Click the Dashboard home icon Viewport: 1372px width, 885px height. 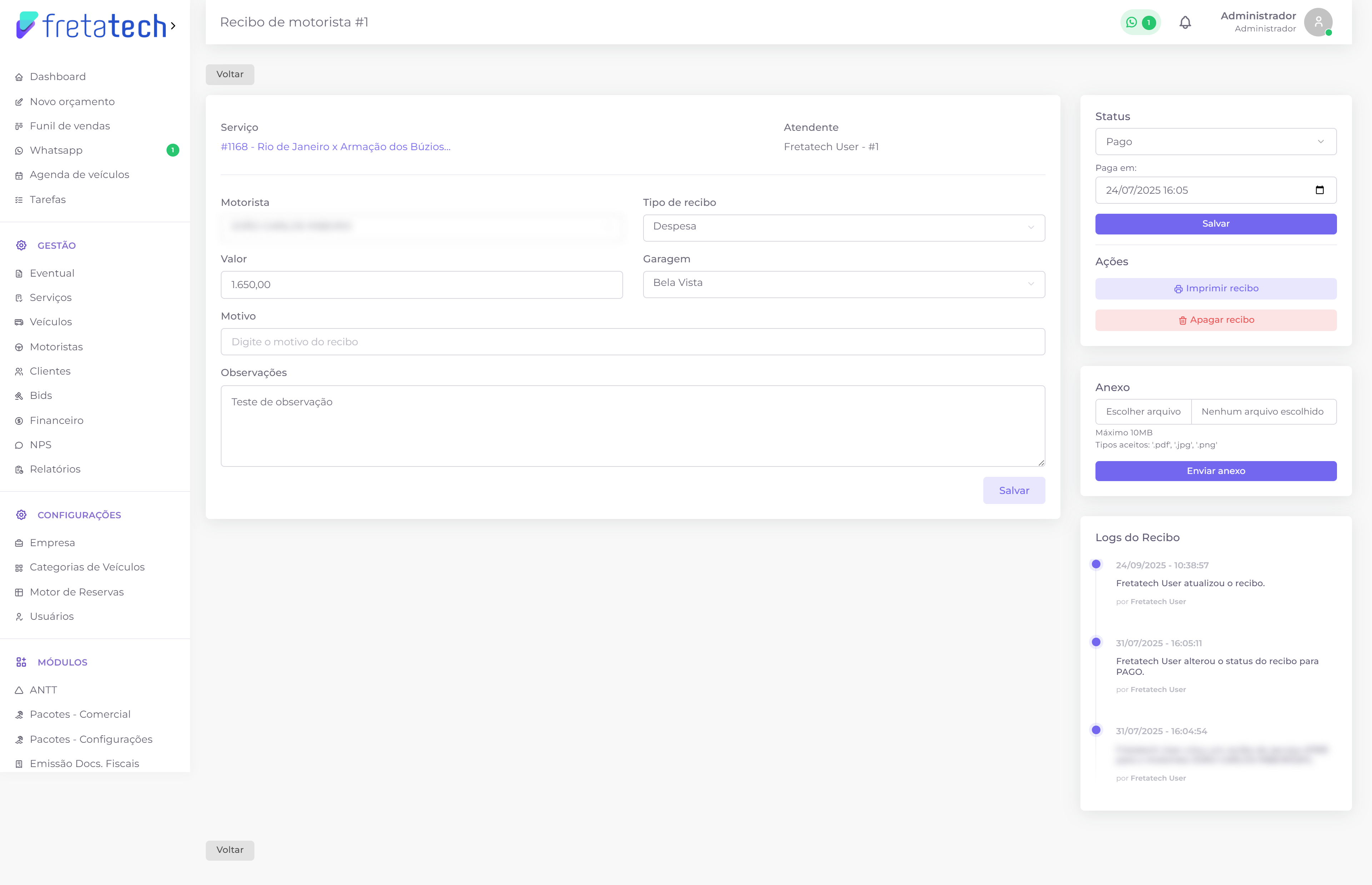[19, 77]
